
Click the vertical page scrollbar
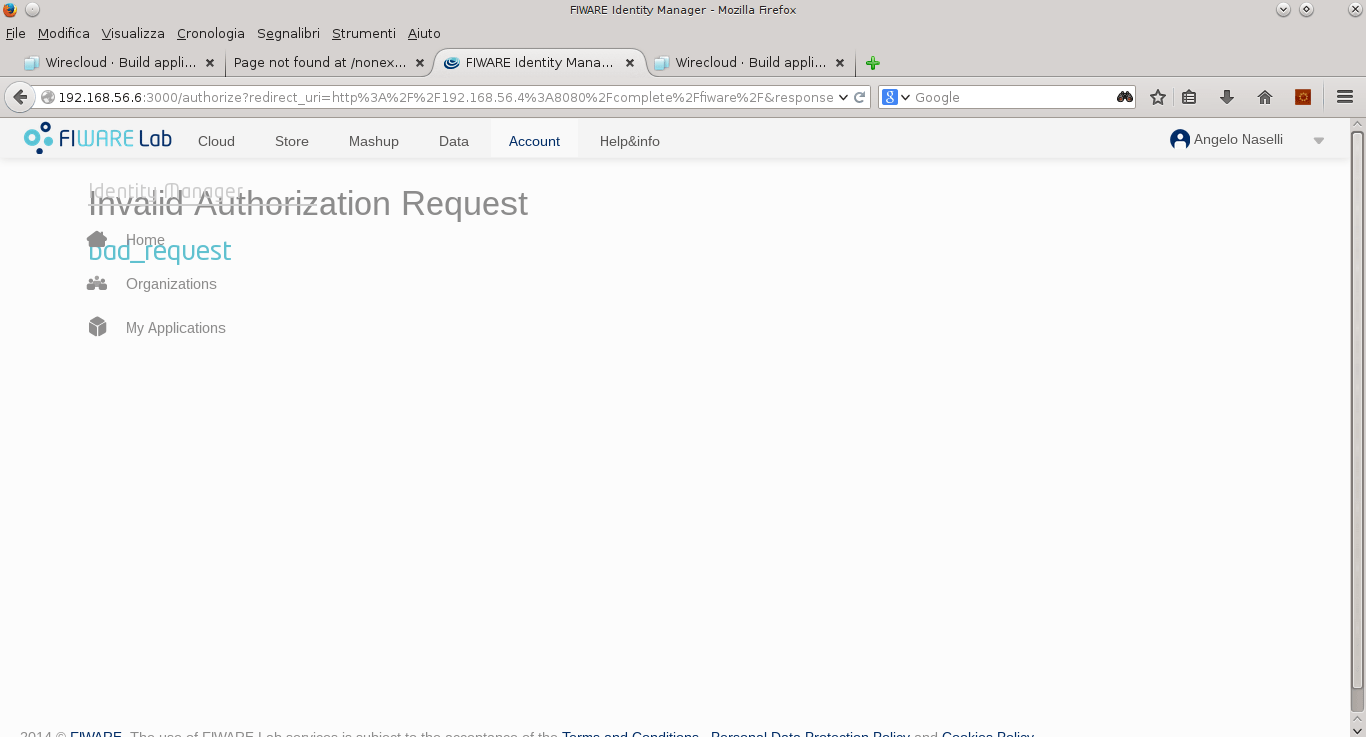click(1357, 410)
